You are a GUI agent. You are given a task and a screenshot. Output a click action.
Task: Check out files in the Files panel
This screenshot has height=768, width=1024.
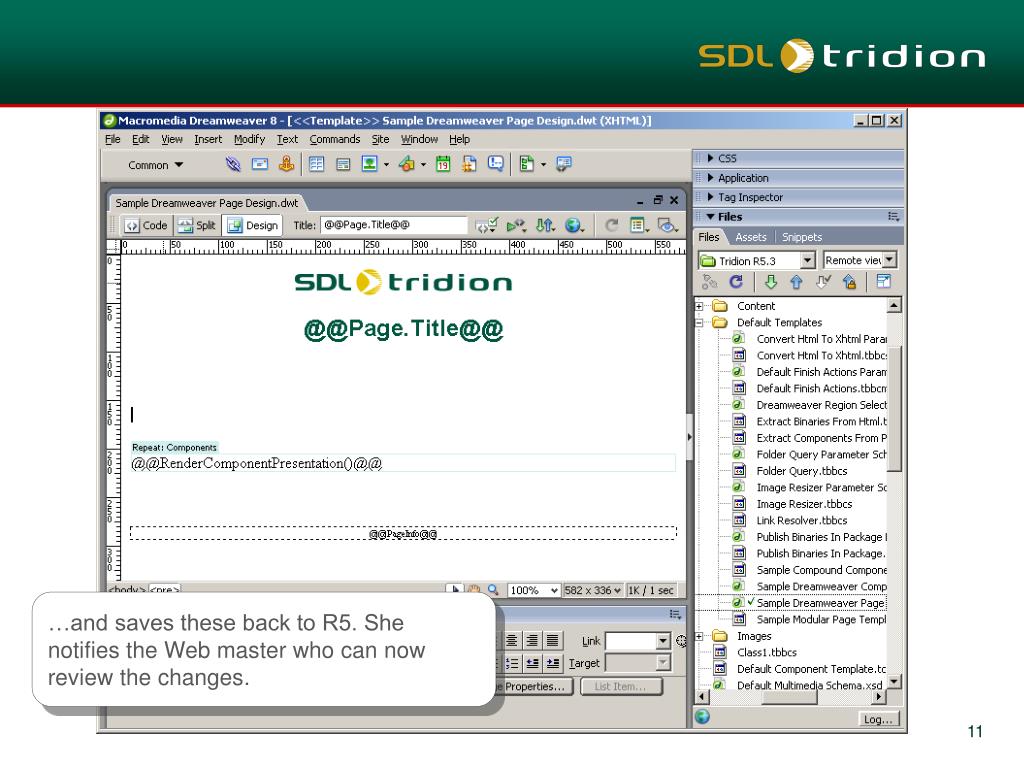point(823,281)
